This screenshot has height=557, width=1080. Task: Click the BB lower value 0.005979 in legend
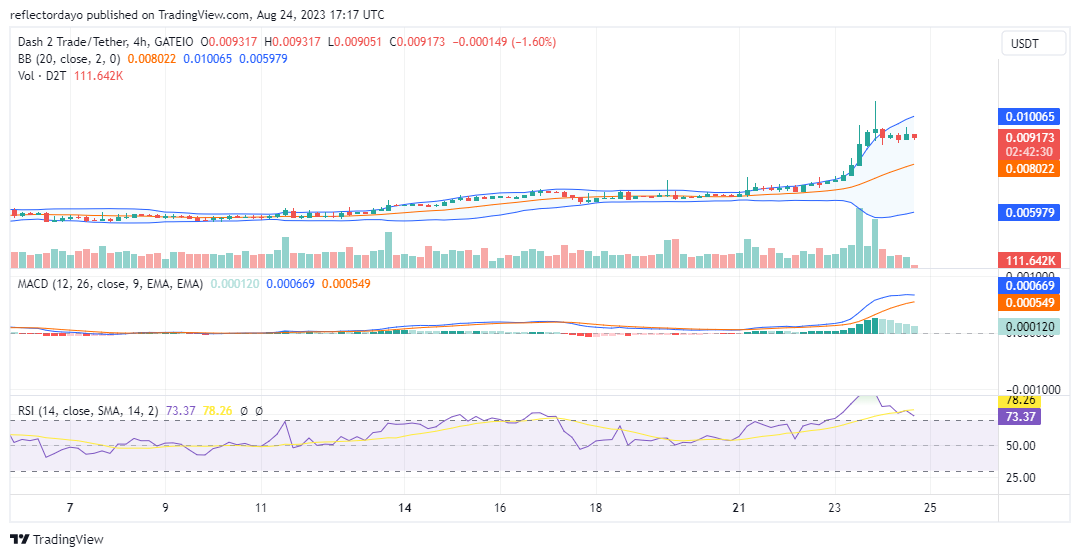(263, 59)
